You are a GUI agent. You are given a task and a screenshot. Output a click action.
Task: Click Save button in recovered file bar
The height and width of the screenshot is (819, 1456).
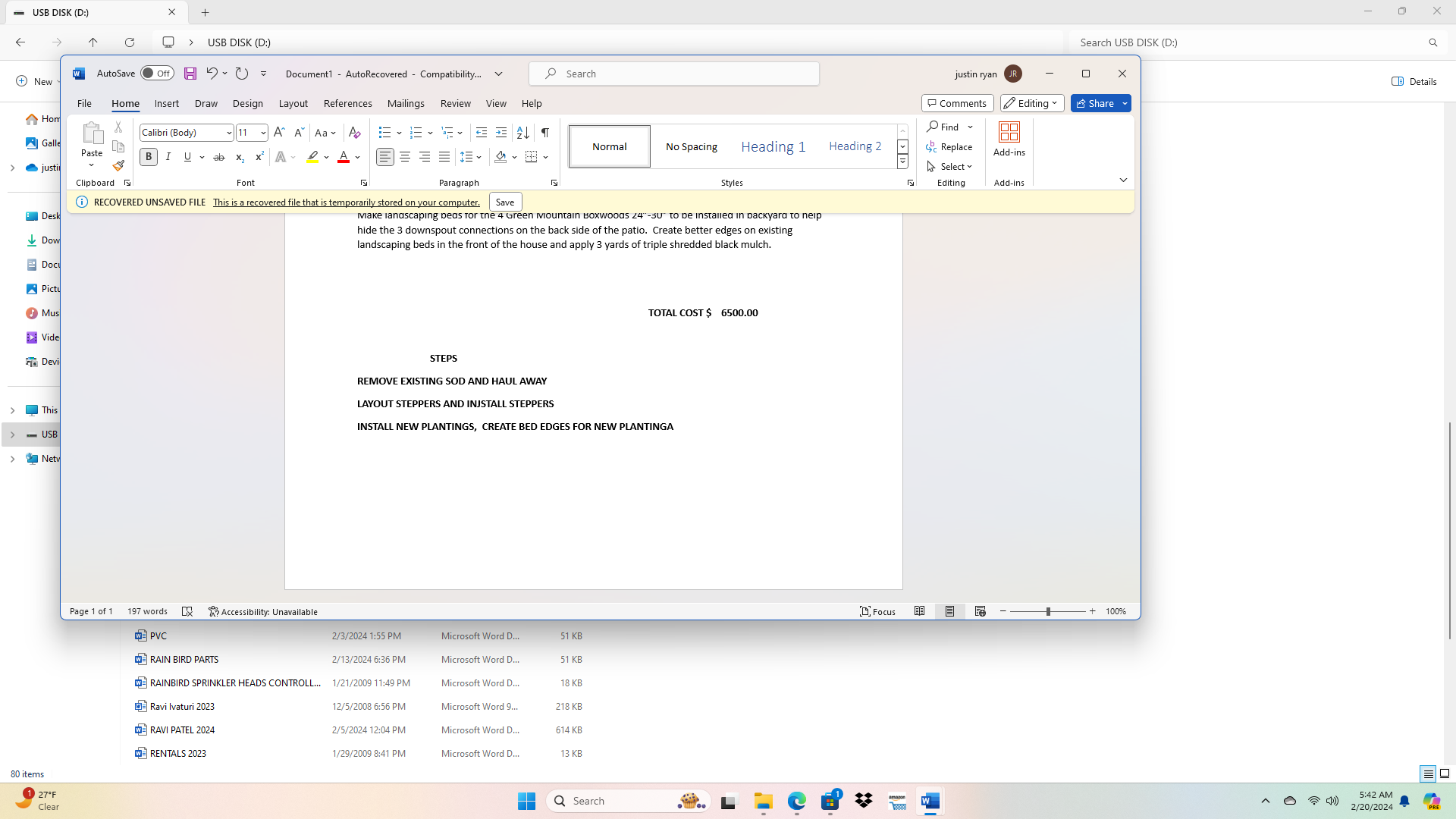tap(505, 202)
